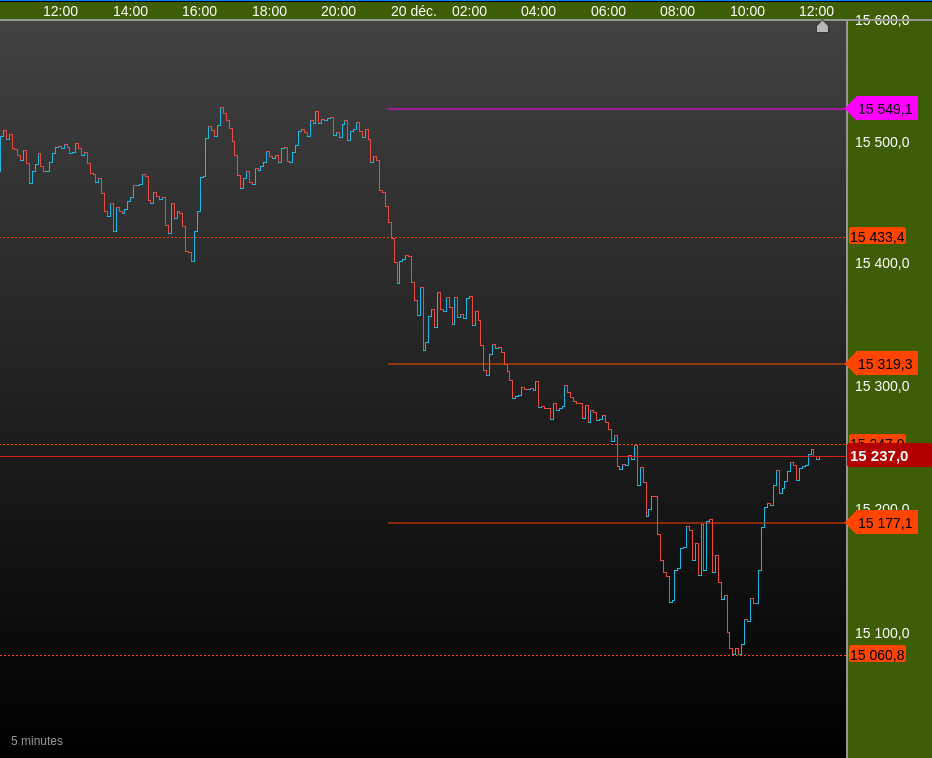
Task: Click the 15 500,0 price axis label
Action: pyautogui.click(x=882, y=142)
